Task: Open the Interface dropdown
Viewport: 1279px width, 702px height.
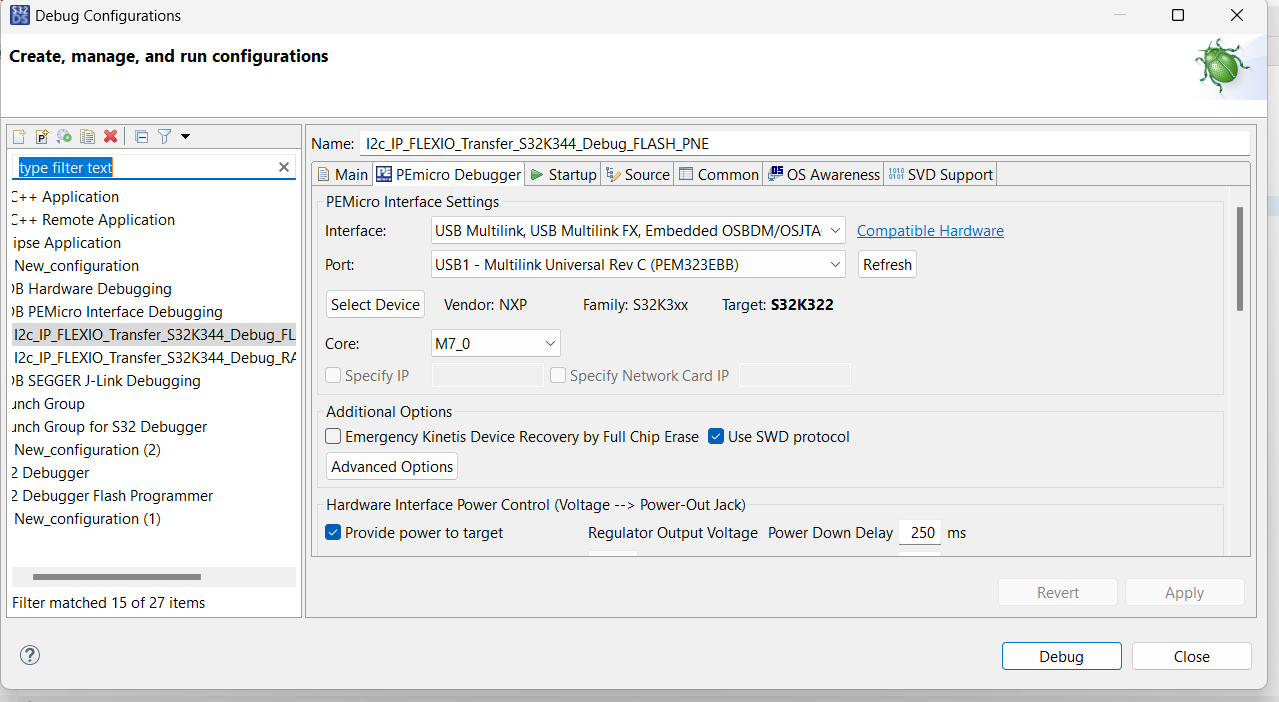Action: (835, 230)
